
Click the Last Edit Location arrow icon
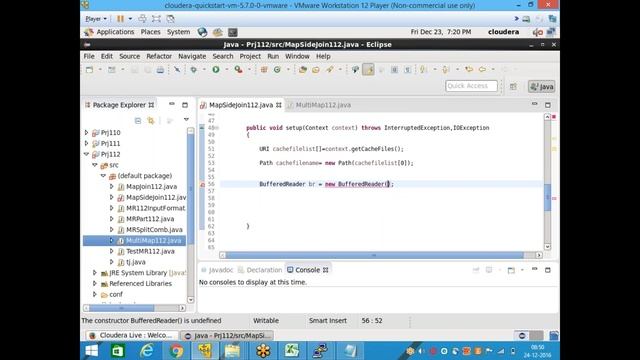pos(469,69)
